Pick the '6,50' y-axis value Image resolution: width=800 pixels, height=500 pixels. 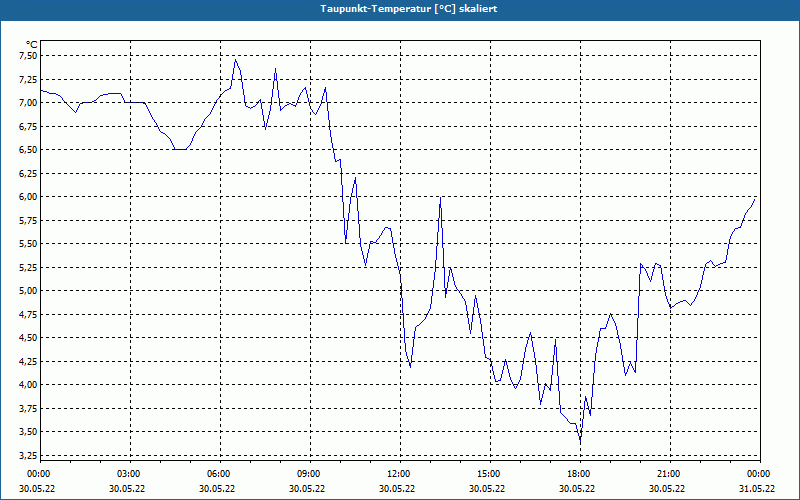tap(27, 150)
